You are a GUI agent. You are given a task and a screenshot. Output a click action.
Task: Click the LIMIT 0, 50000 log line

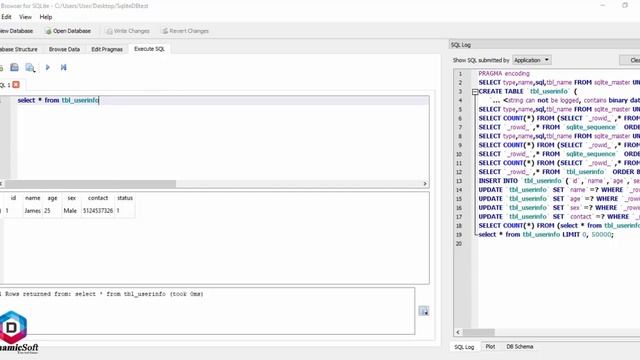coord(546,235)
